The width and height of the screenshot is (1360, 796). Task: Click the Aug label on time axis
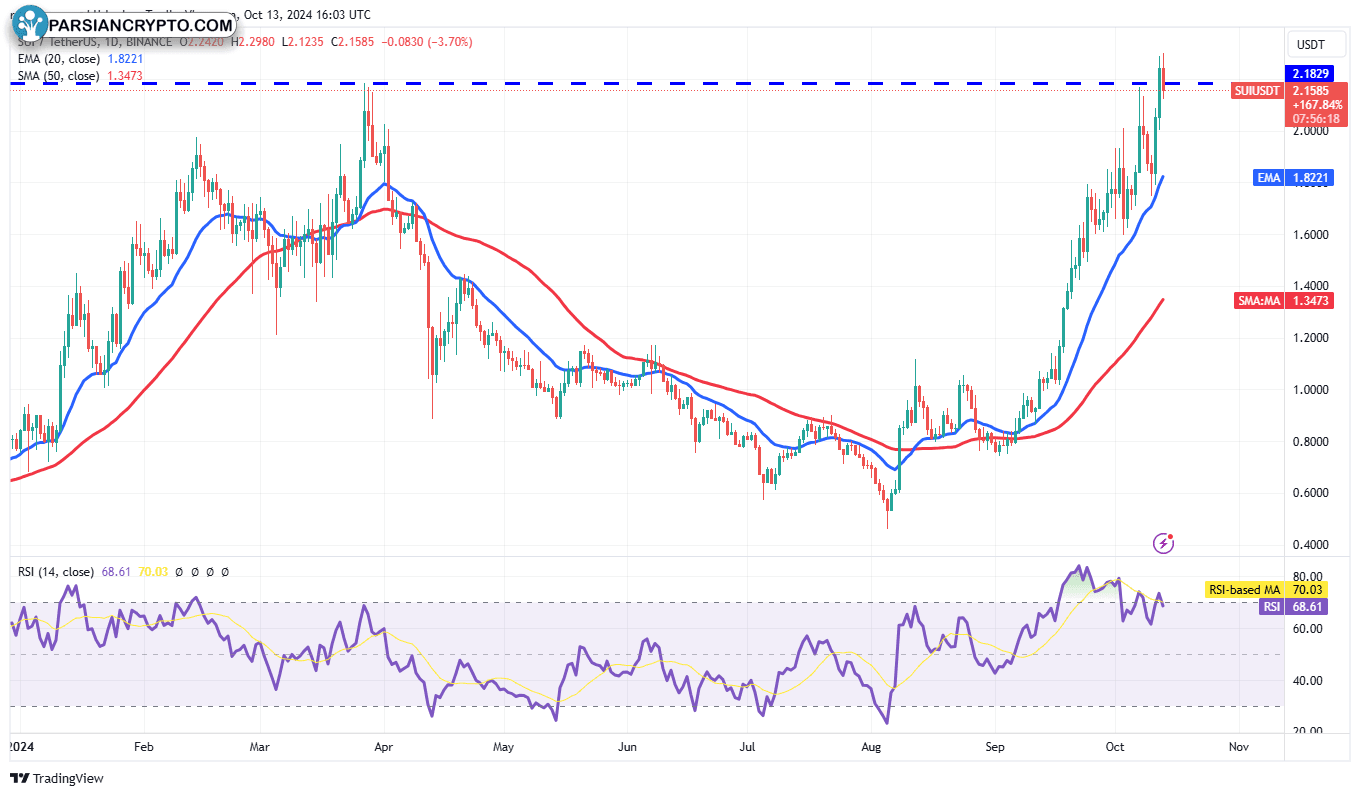click(x=871, y=746)
